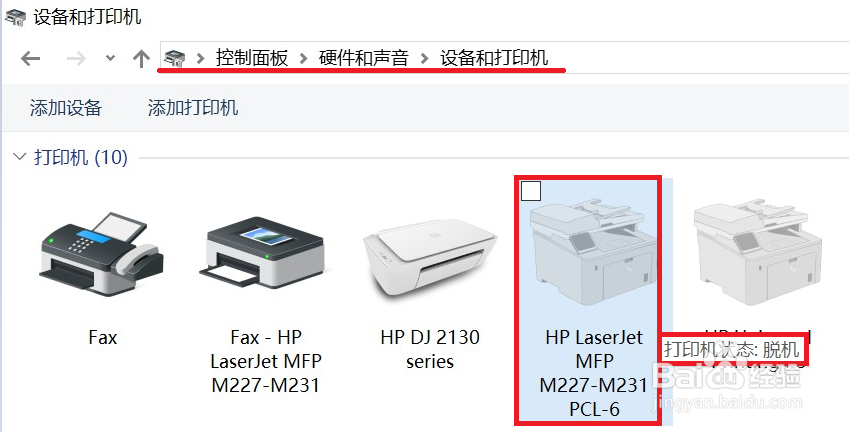This screenshot has width=849, height=432.
Task: Select the HP LaserJet MFP M227-M231 PCL-6 printer icon
Action: click(594, 253)
